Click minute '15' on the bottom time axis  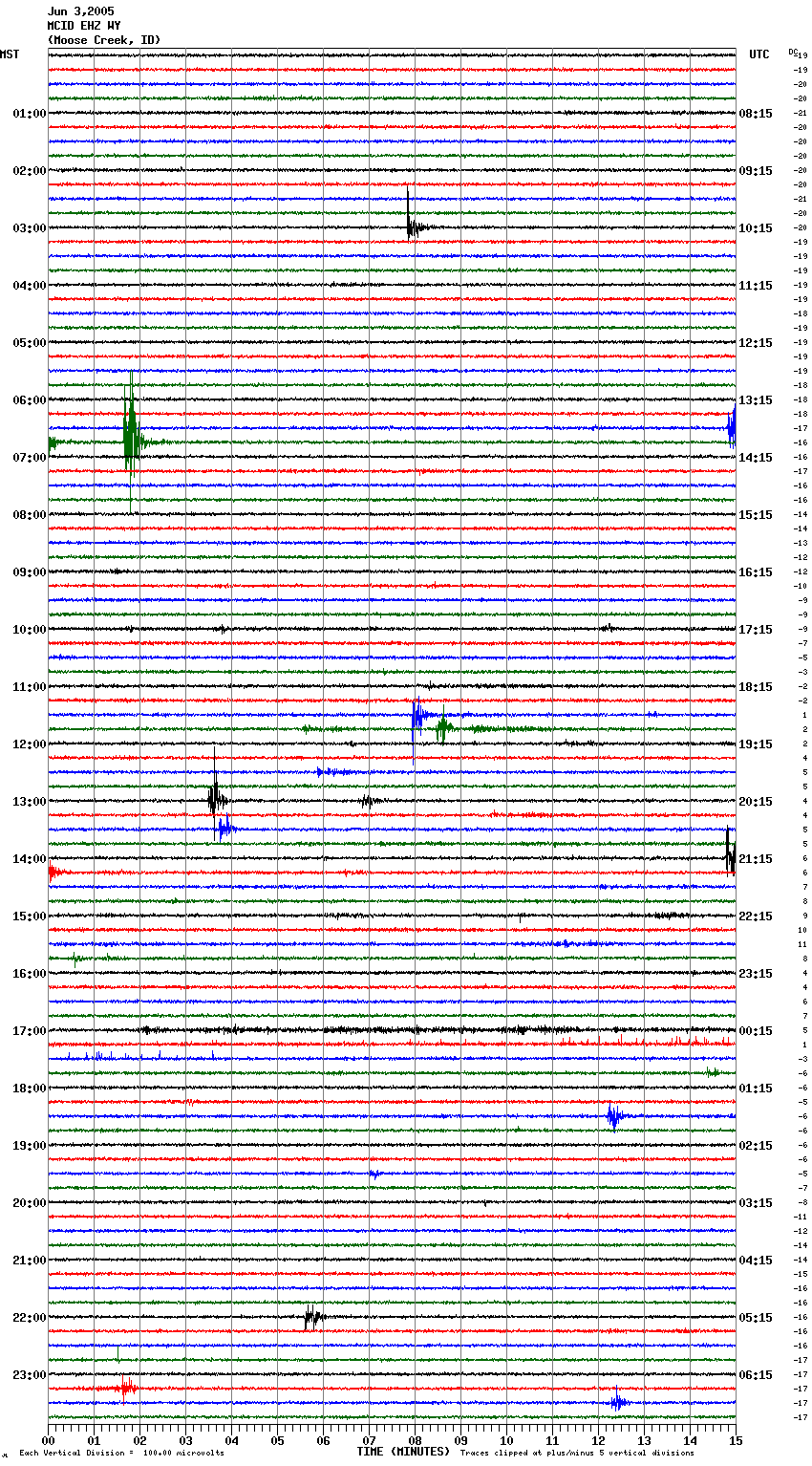736,1440
